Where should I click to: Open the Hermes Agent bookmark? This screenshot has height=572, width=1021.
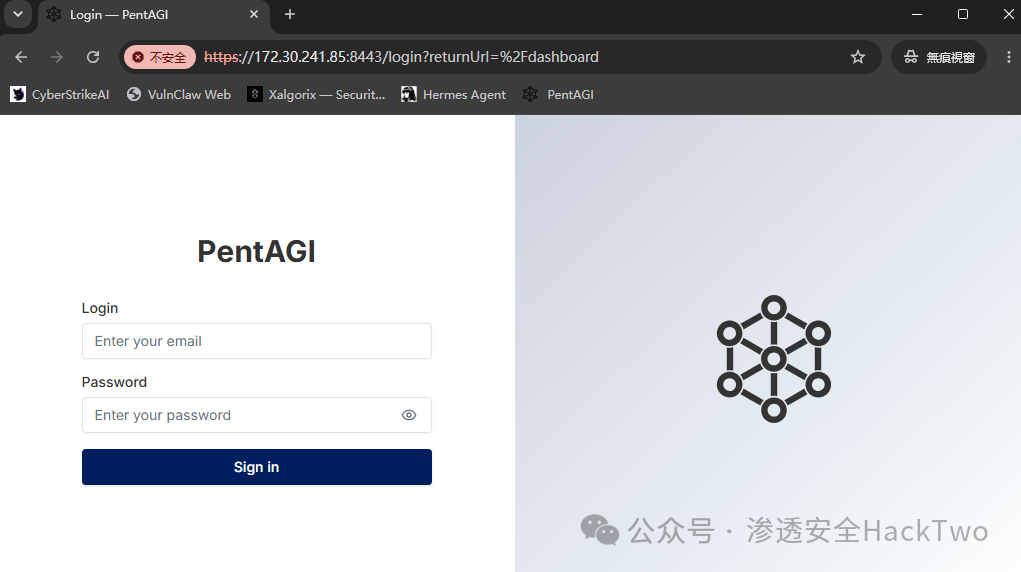tap(453, 94)
